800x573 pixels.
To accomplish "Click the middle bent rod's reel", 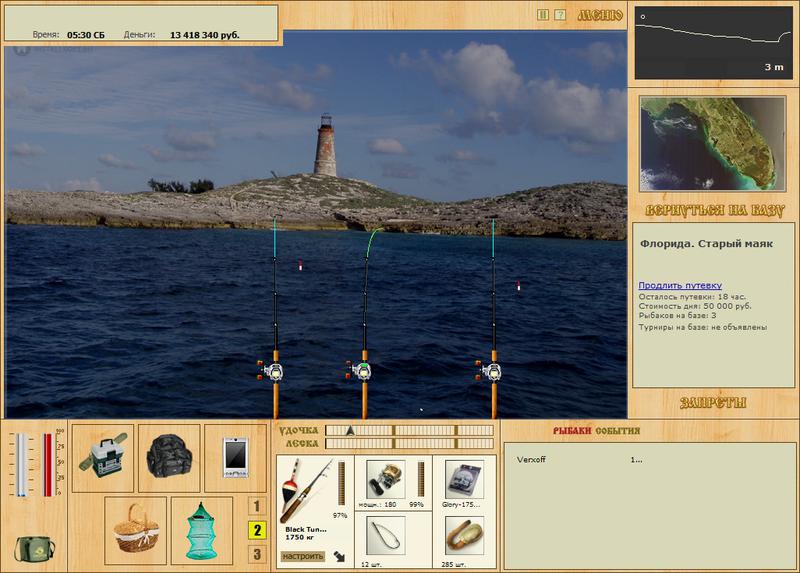I will pos(360,371).
